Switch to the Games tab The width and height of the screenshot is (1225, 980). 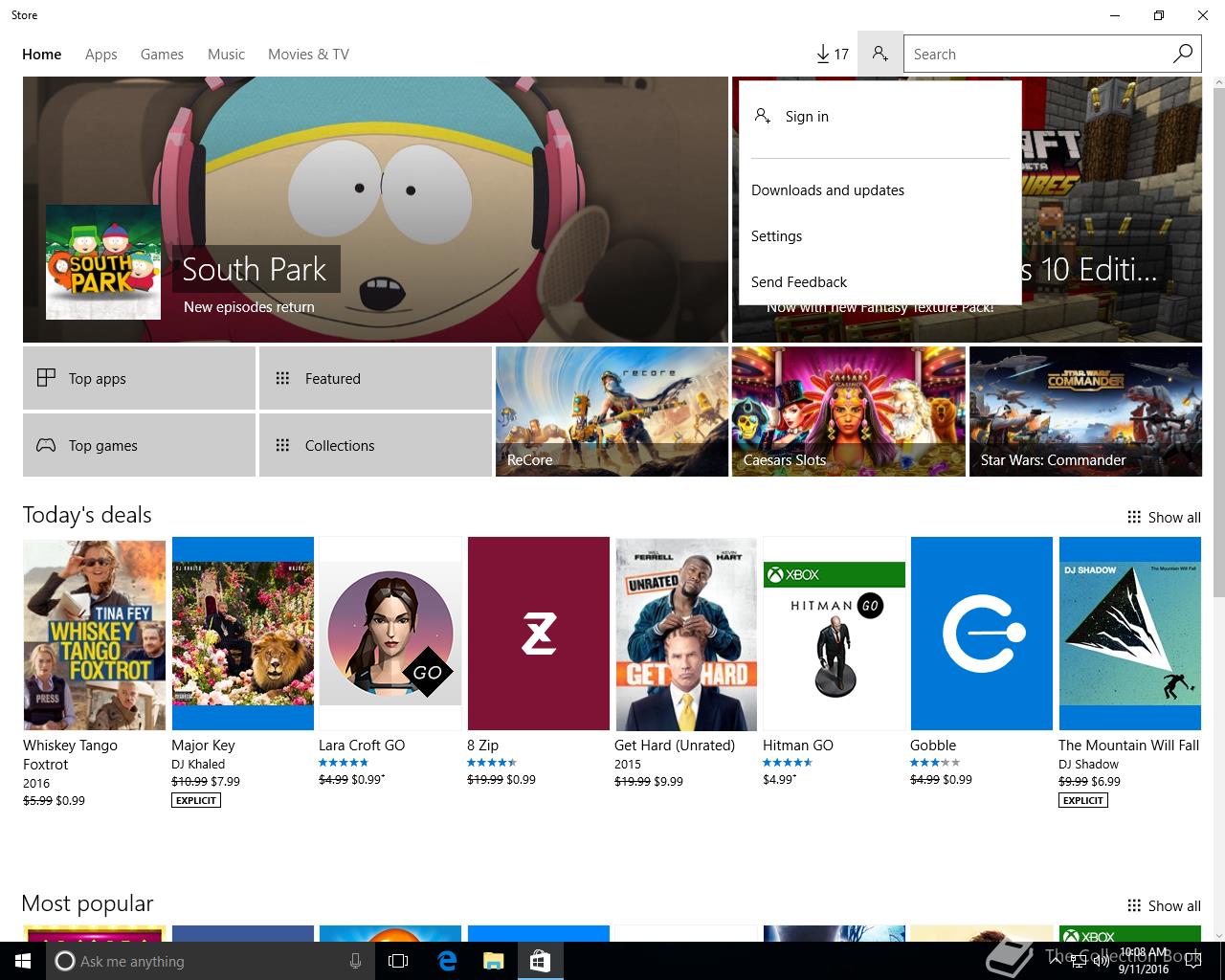(162, 55)
